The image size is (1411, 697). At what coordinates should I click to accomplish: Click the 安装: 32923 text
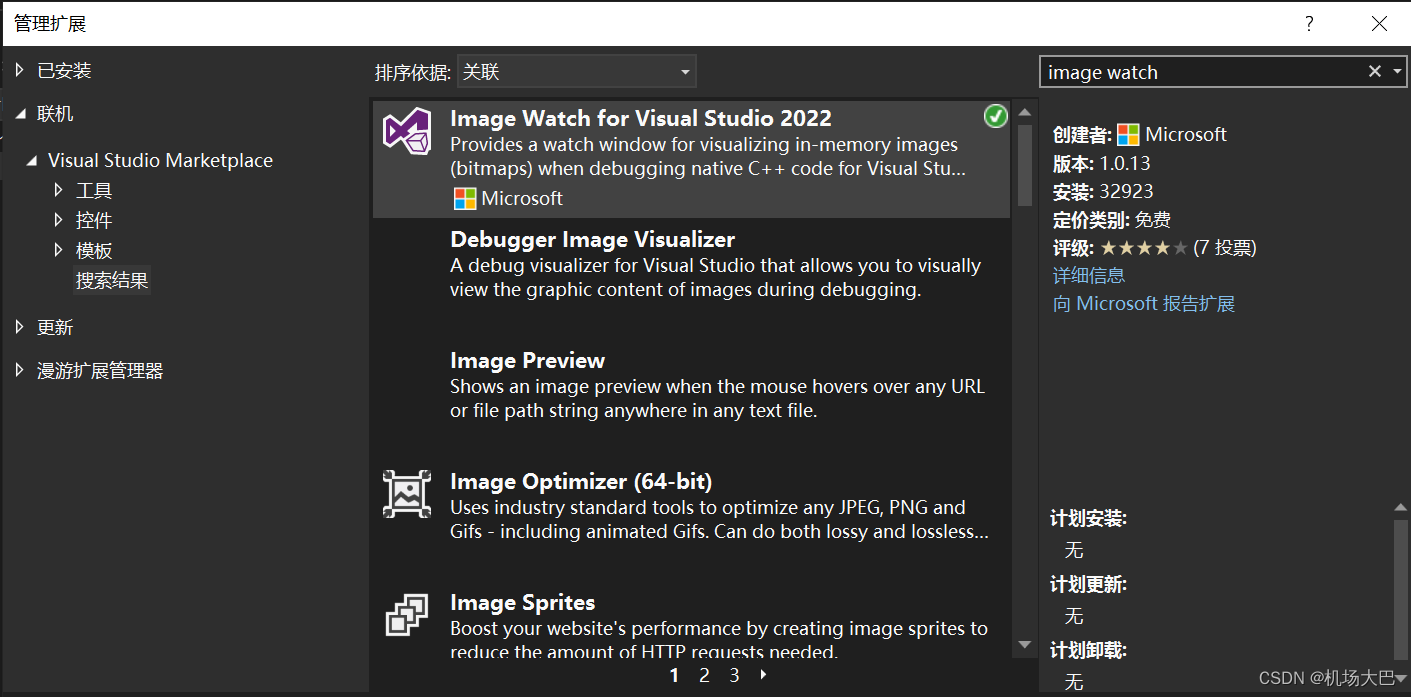1103,191
